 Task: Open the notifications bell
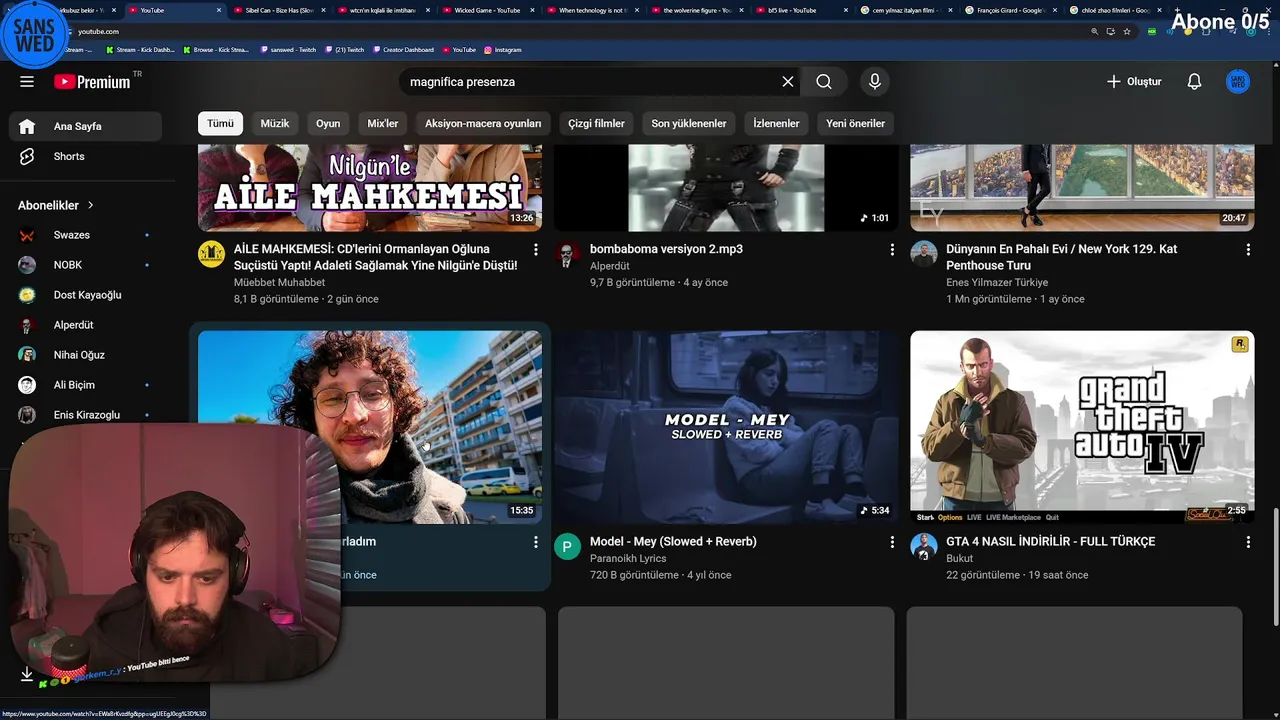[1194, 82]
